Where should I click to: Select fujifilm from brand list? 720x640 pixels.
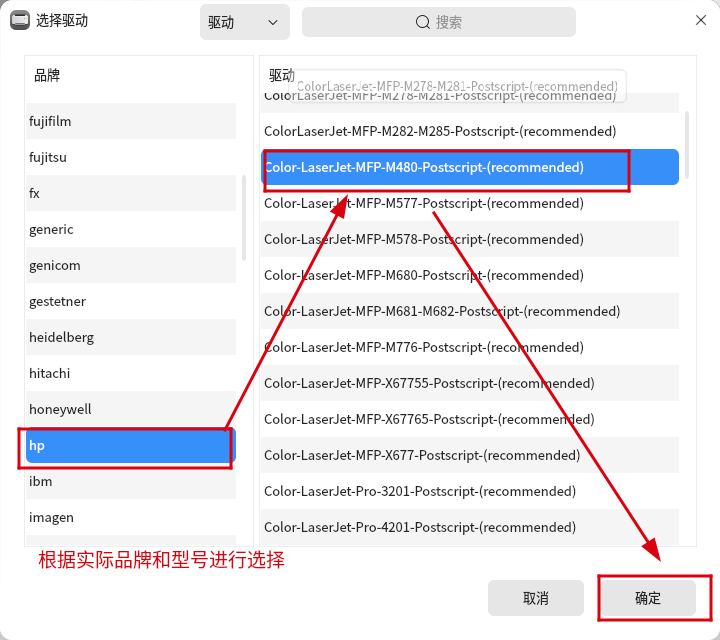click(130, 121)
